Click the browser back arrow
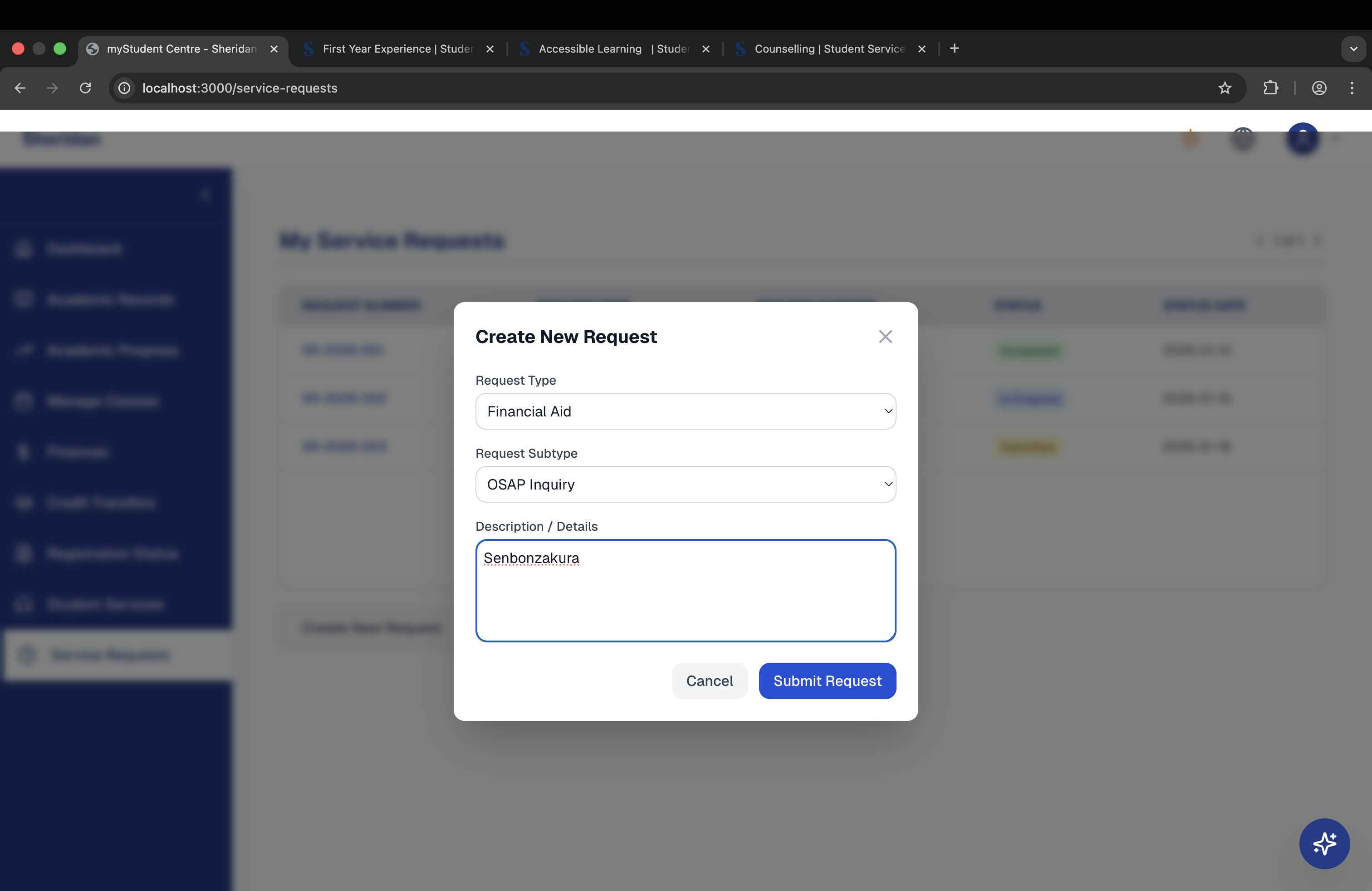The height and width of the screenshot is (891, 1372). (x=20, y=88)
